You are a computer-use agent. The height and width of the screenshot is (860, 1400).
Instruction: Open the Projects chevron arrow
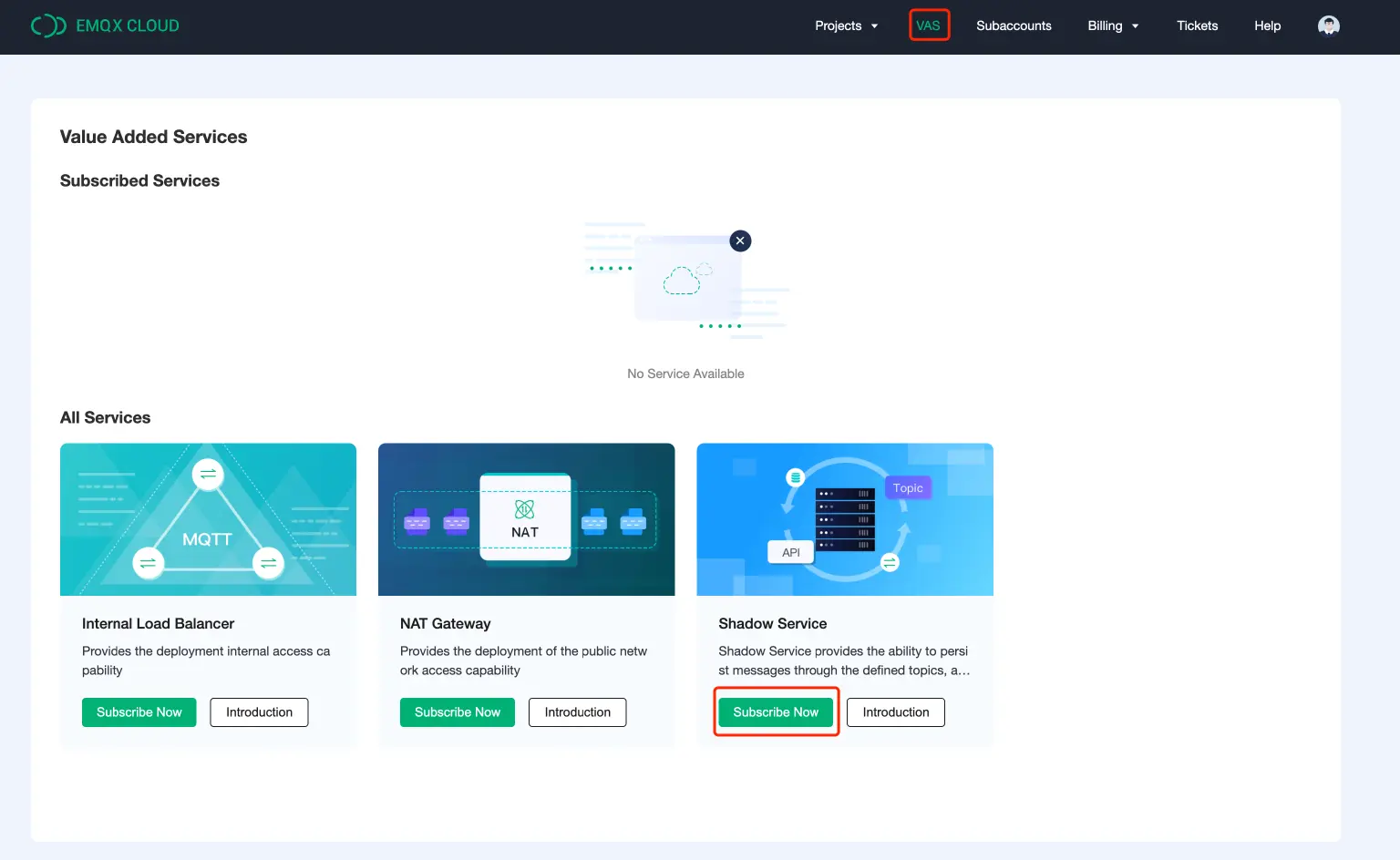pyautogui.click(x=876, y=26)
